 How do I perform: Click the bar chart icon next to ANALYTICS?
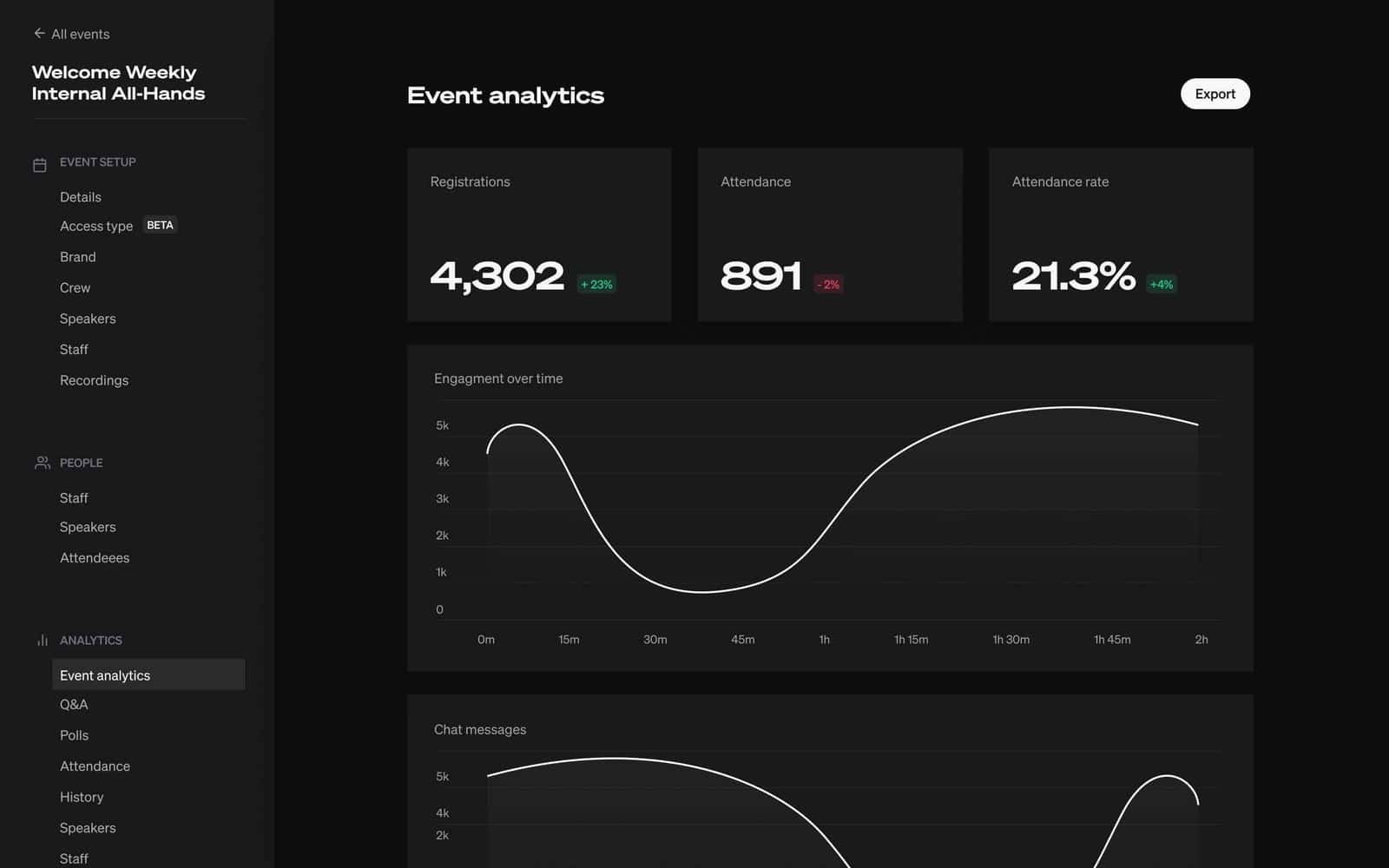(x=41, y=640)
